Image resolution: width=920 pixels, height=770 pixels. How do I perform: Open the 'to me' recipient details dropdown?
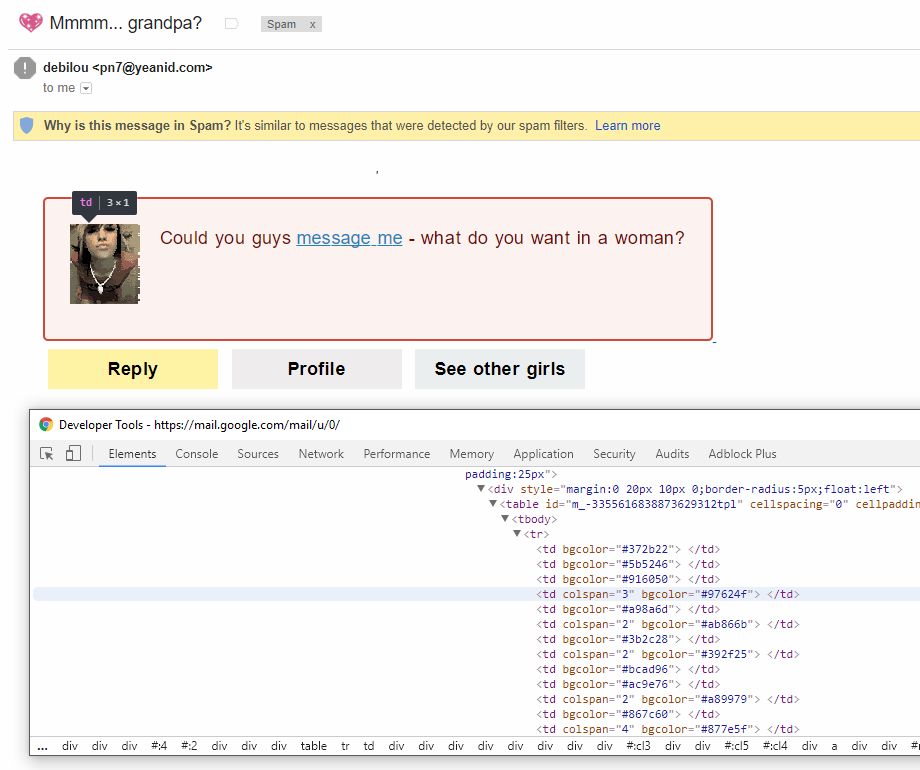[86, 88]
